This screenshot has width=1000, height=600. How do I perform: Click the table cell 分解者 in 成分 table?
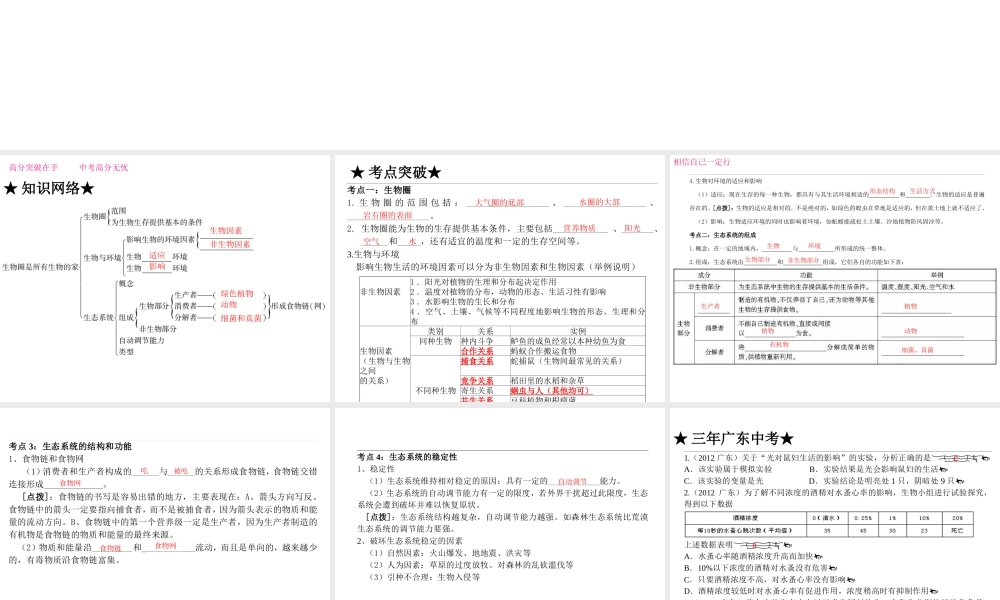pyautogui.click(x=714, y=351)
